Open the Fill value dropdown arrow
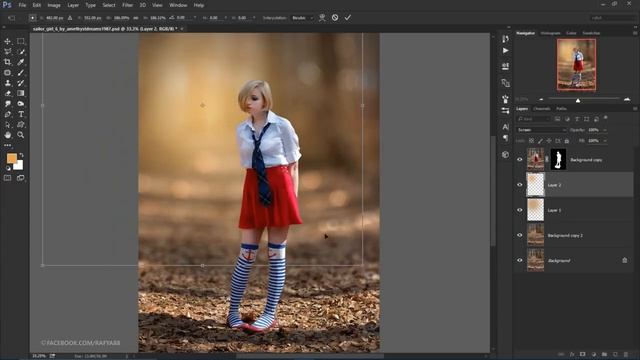Viewport: 640px width, 360px height. point(605,141)
